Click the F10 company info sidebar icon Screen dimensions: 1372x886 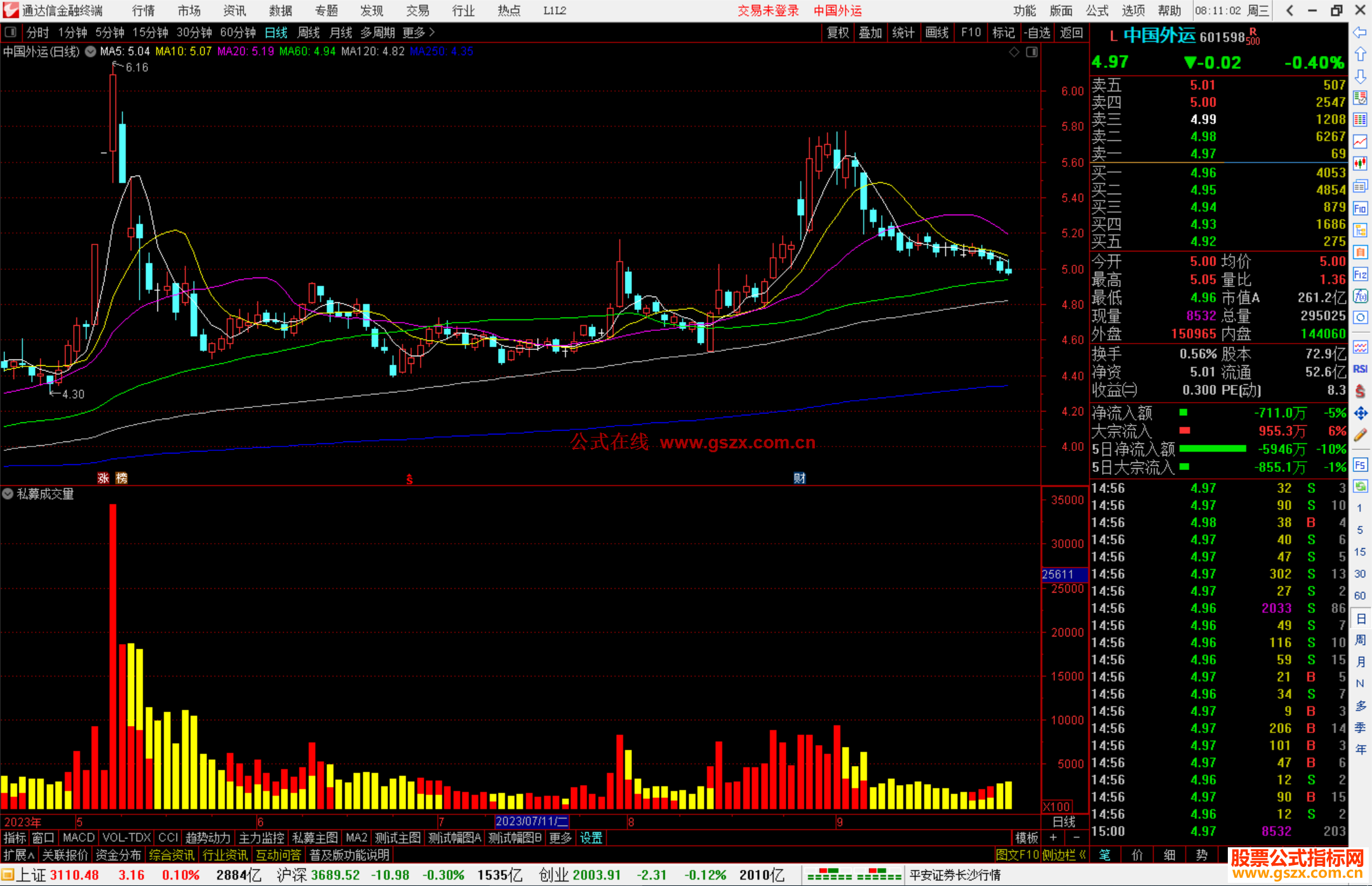click(1360, 208)
